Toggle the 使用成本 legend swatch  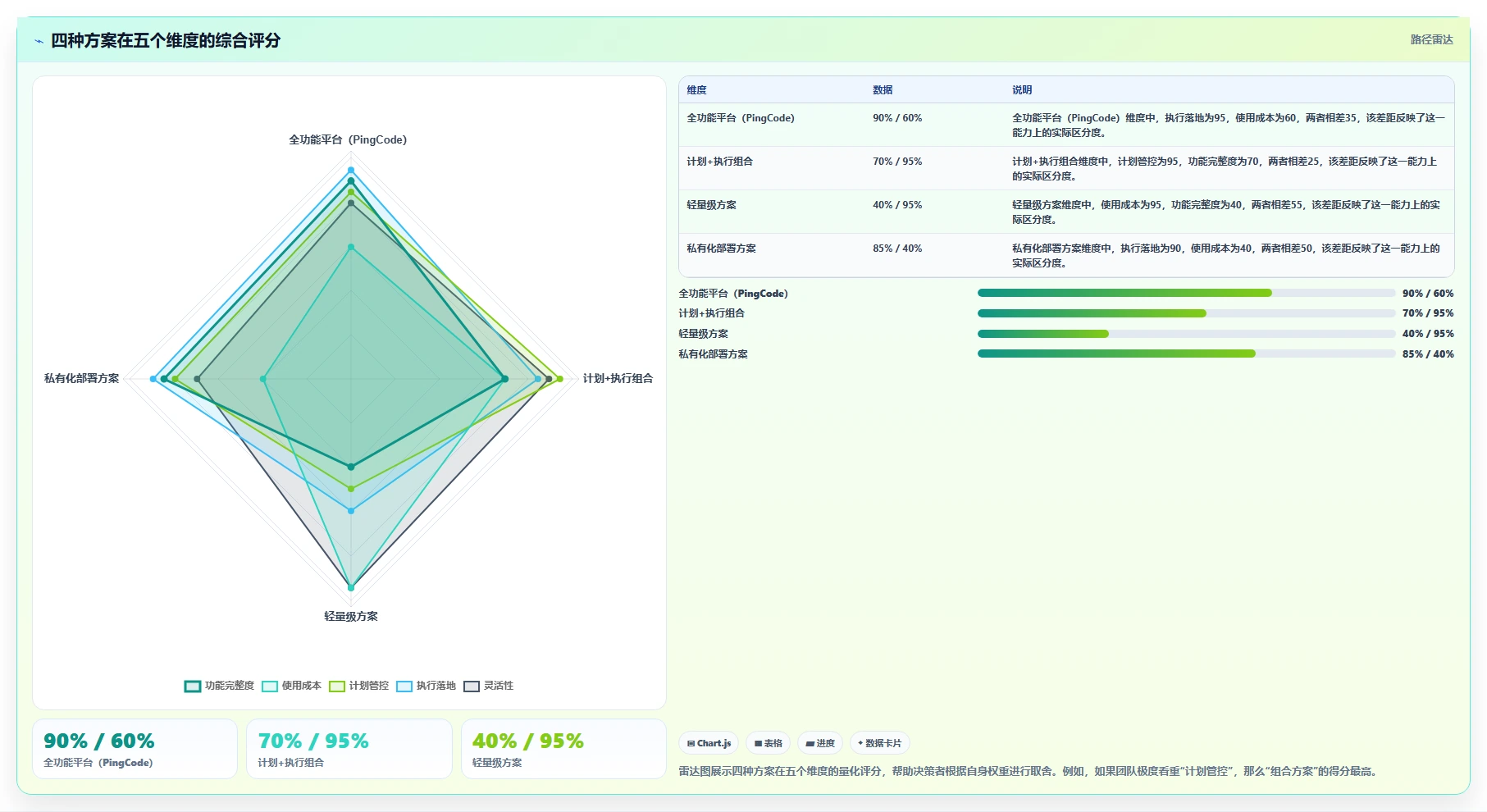tap(270, 687)
